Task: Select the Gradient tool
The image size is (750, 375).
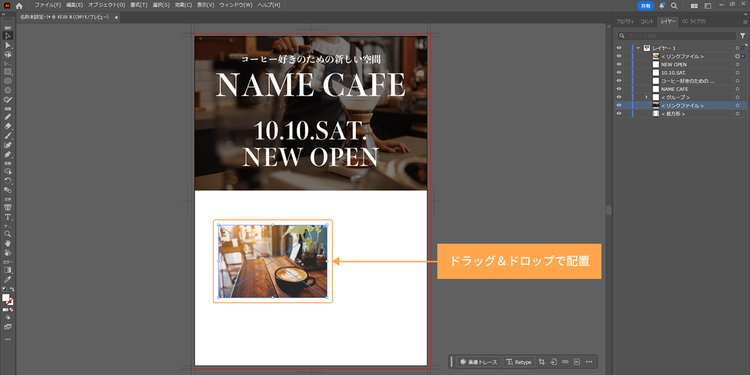Action: click(8, 270)
